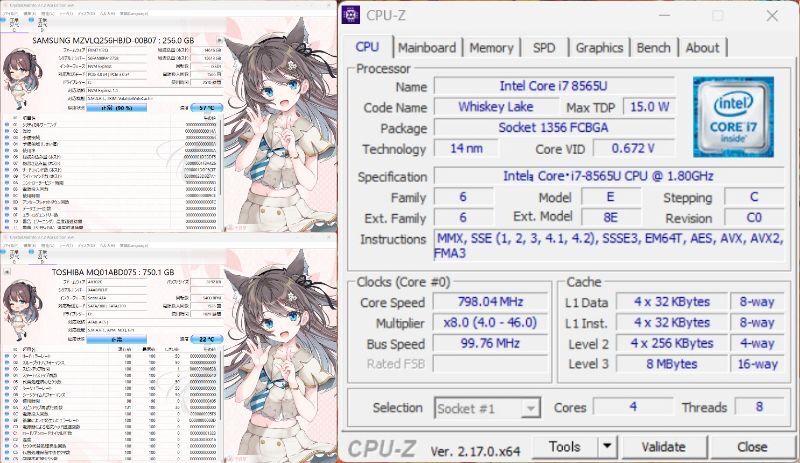Select second drive tab in Samsung window

pos(41,25)
